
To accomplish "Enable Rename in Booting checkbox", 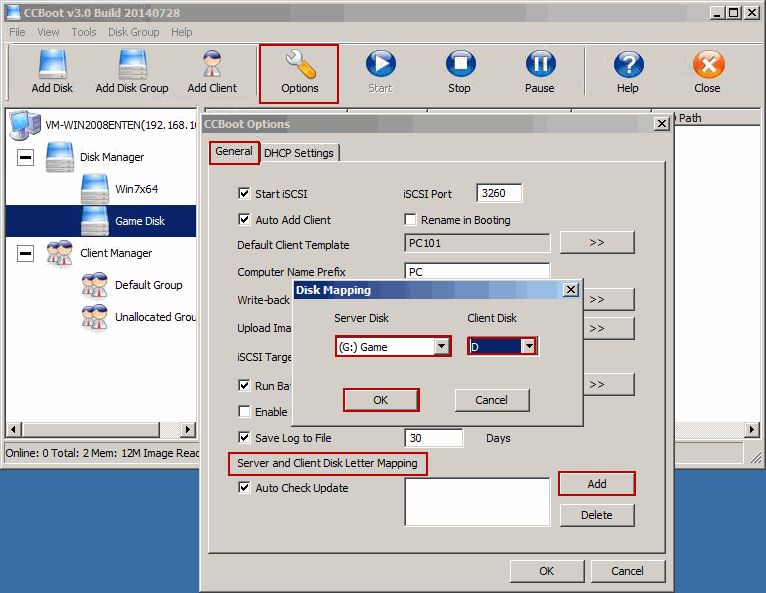I will click(x=410, y=219).
